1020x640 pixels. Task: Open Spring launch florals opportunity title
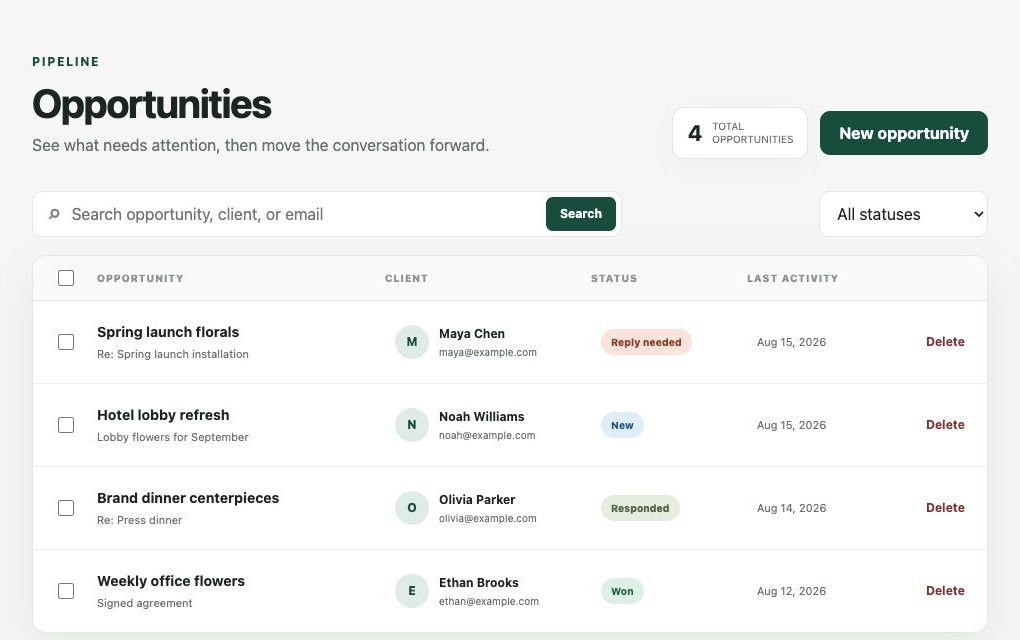tap(168, 332)
